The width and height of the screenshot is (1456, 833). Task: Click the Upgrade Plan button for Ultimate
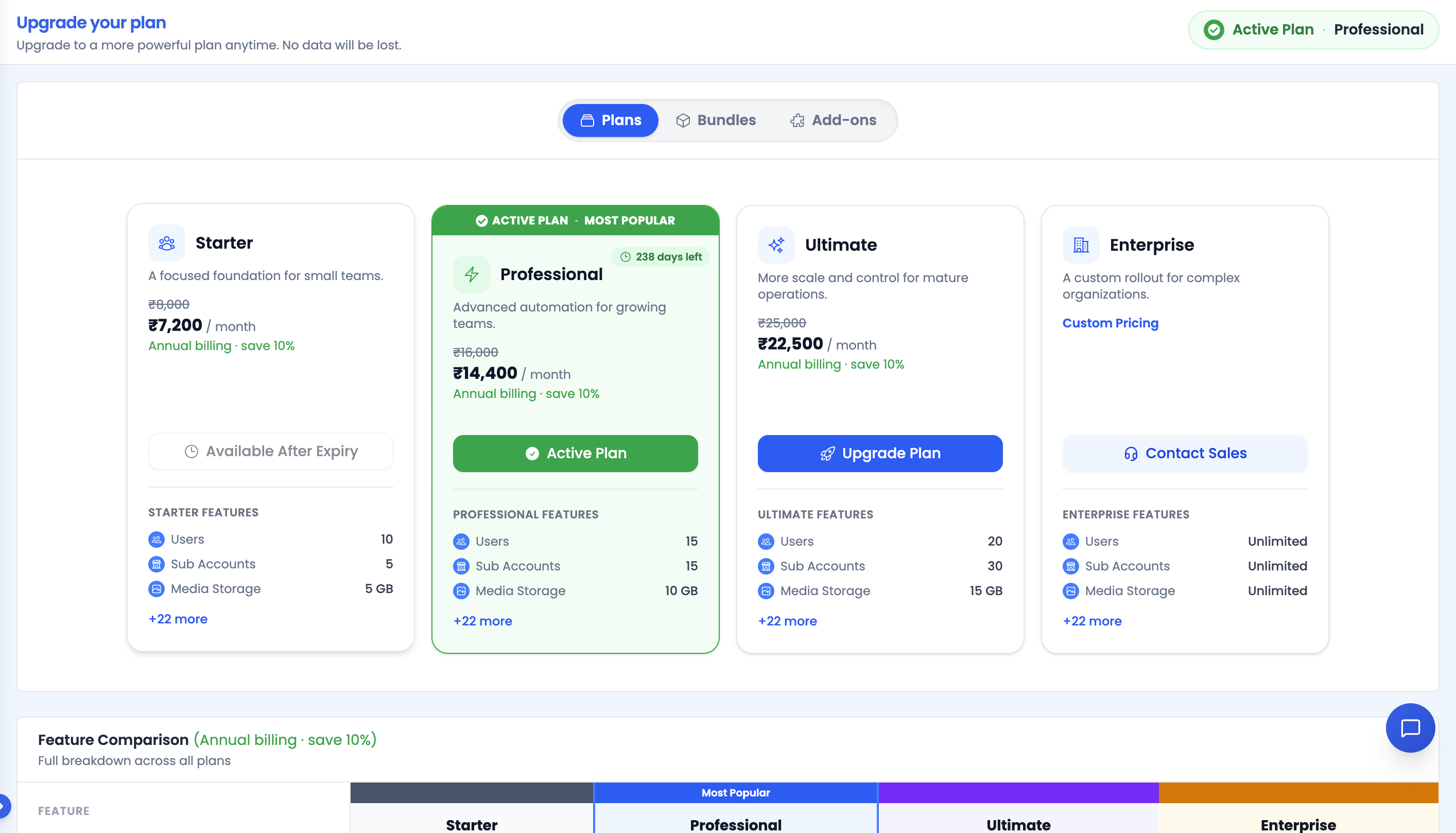(880, 454)
